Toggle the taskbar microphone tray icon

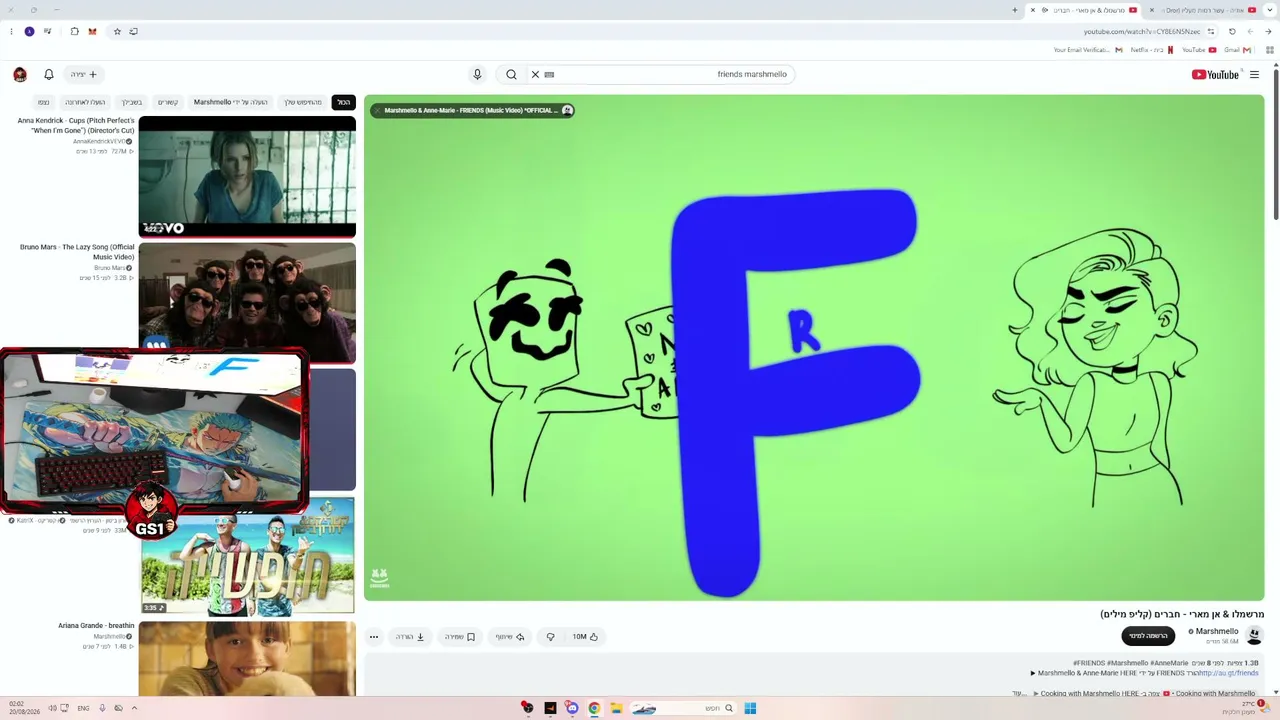pyautogui.click(x=101, y=708)
